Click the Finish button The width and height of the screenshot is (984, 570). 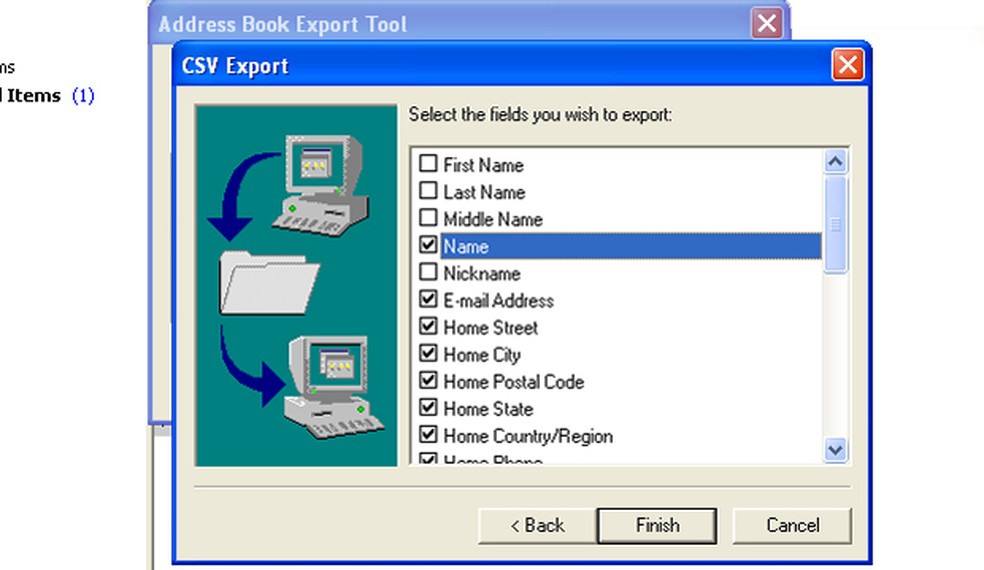click(x=657, y=525)
